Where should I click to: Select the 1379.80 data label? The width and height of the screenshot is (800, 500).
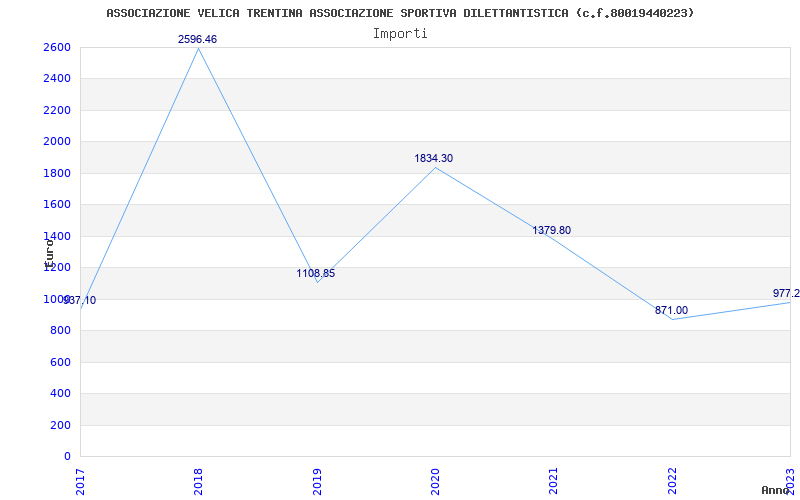552,231
